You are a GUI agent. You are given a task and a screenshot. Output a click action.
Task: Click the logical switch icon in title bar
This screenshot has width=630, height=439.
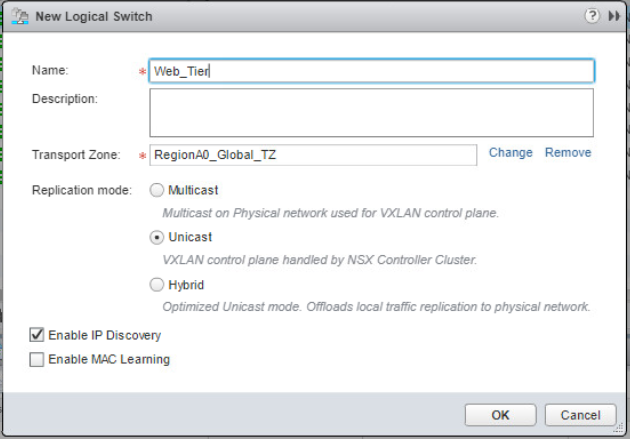pos(20,16)
